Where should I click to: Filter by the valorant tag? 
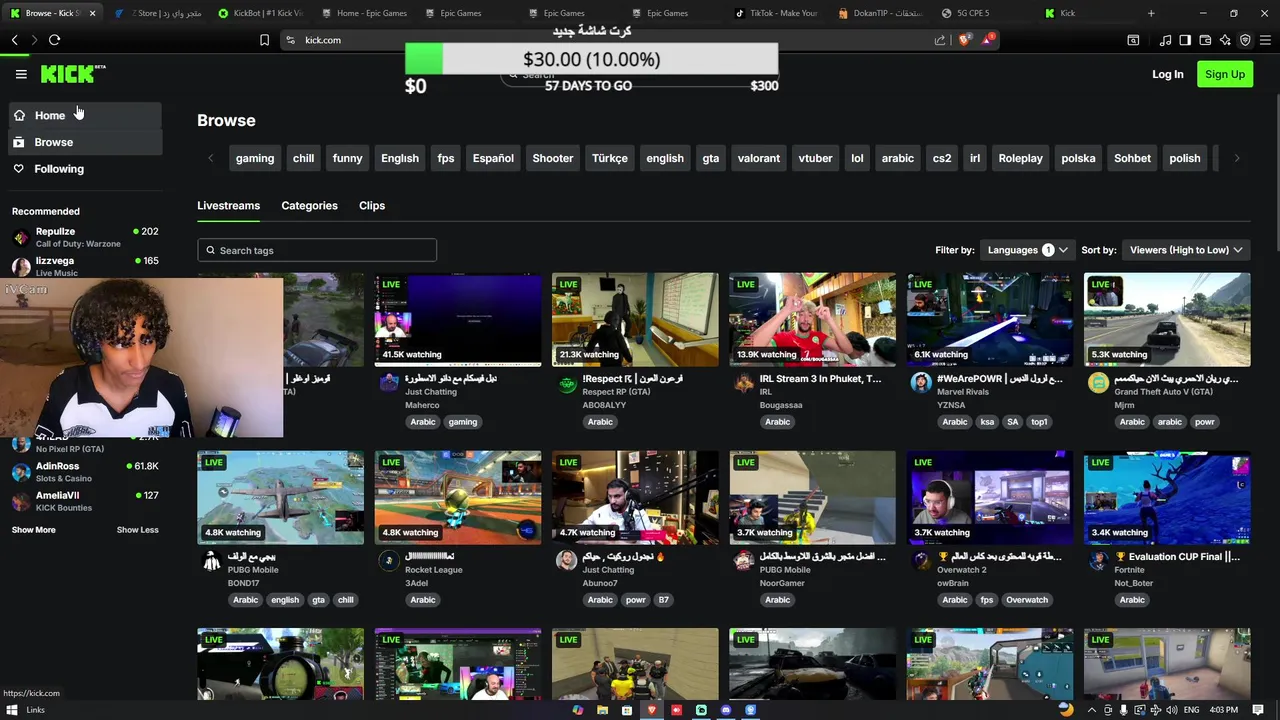pos(759,158)
